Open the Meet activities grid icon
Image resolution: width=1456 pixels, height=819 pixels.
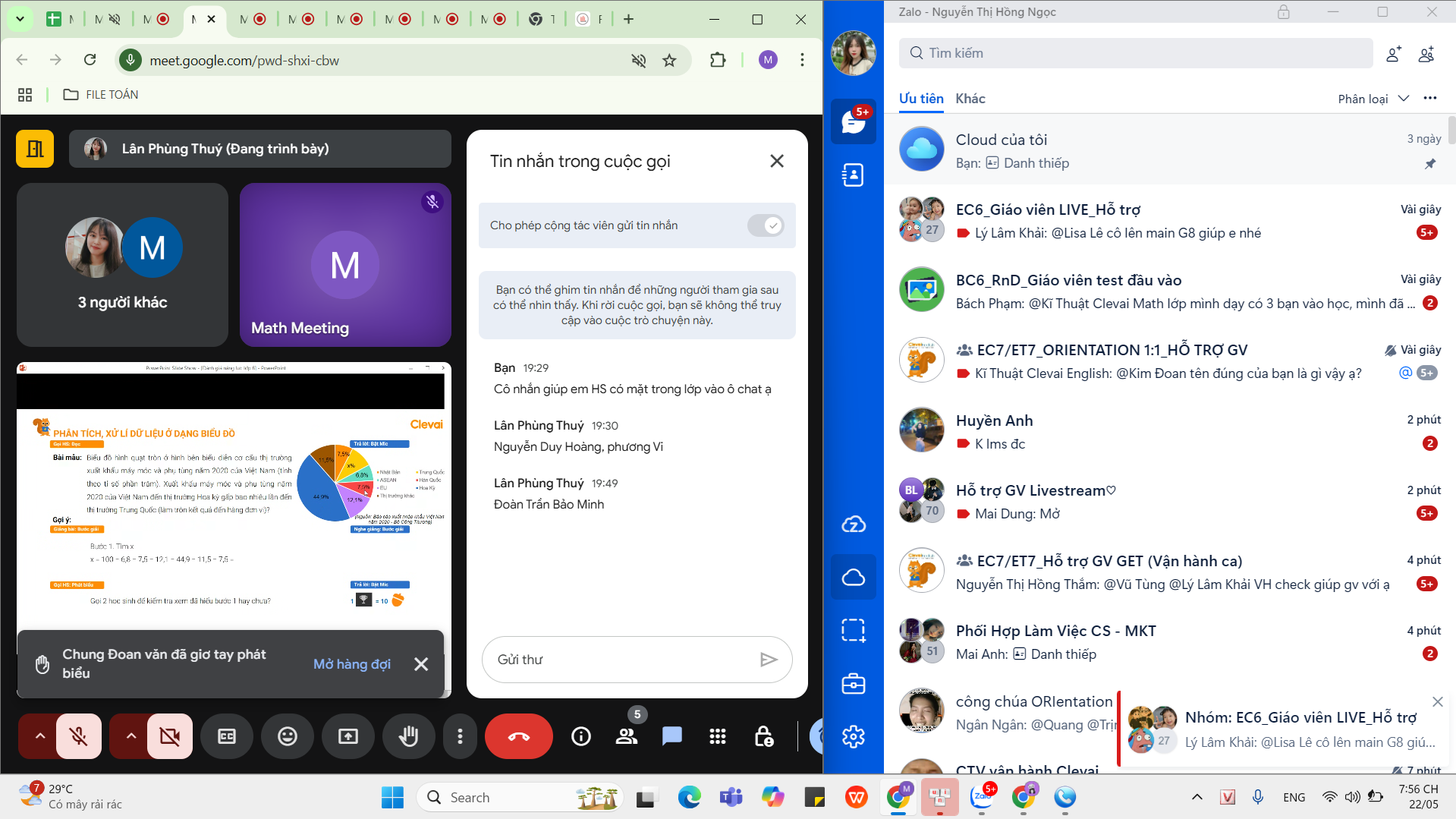click(718, 736)
